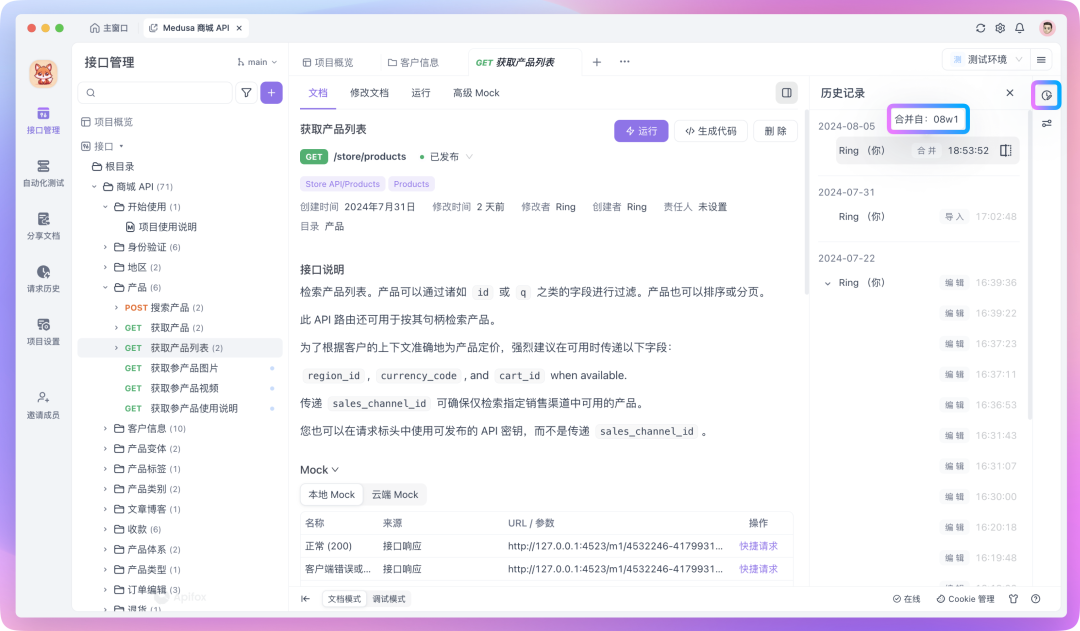Viewport: 1080px width, 631px height.
Task: Collapse sidebar with bottom-left arrow icon
Action: (x=305, y=599)
